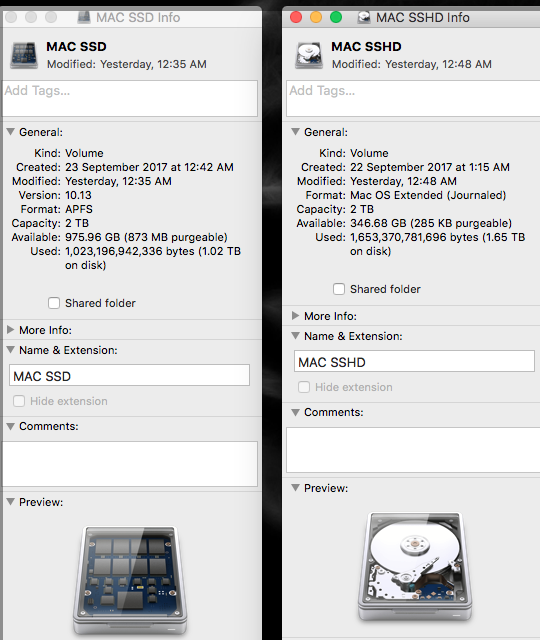Collapse General section in MAC SSD window
Image resolution: width=540 pixels, height=640 pixels.
[11, 132]
